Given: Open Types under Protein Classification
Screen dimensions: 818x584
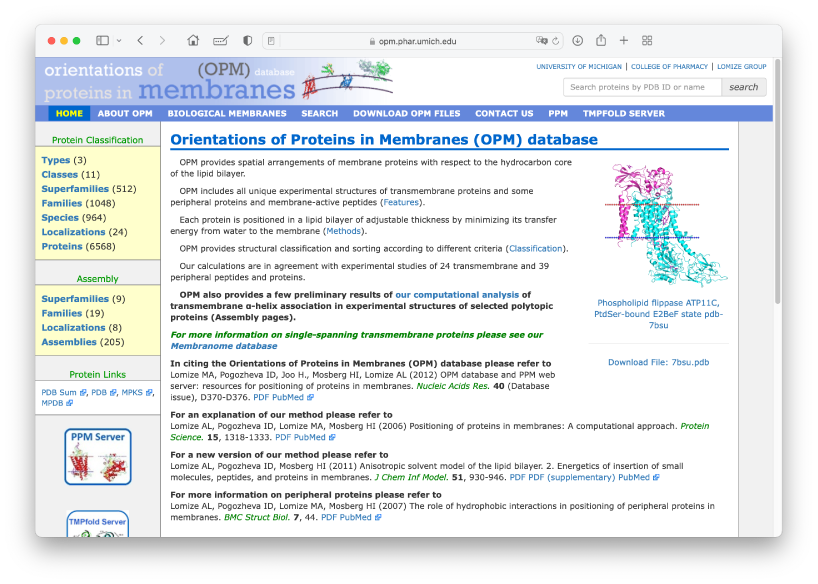Looking at the screenshot, I should (55, 160).
